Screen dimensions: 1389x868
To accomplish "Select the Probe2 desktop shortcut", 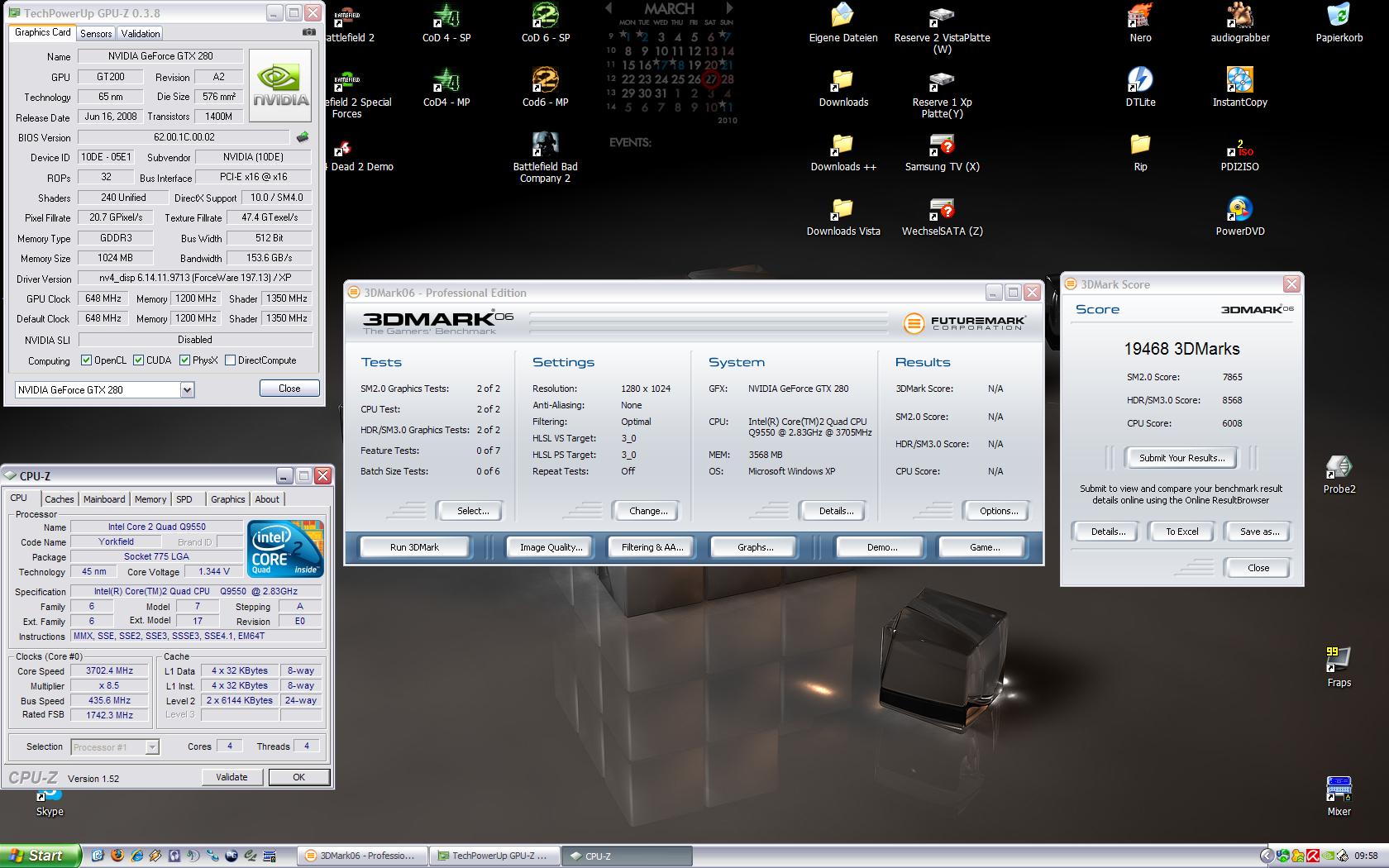I will tap(1339, 475).
